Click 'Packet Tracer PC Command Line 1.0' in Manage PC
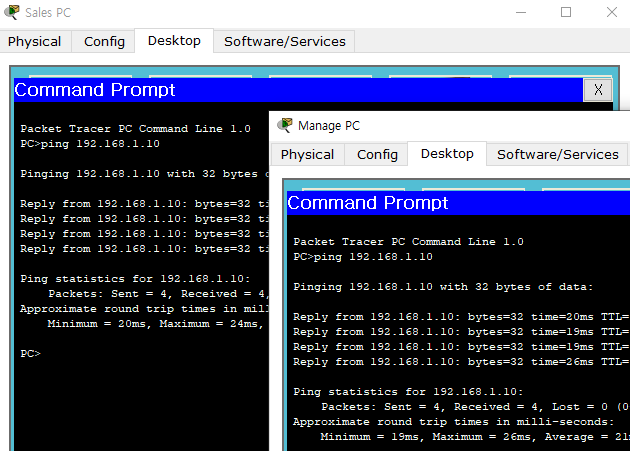 click(408, 242)
